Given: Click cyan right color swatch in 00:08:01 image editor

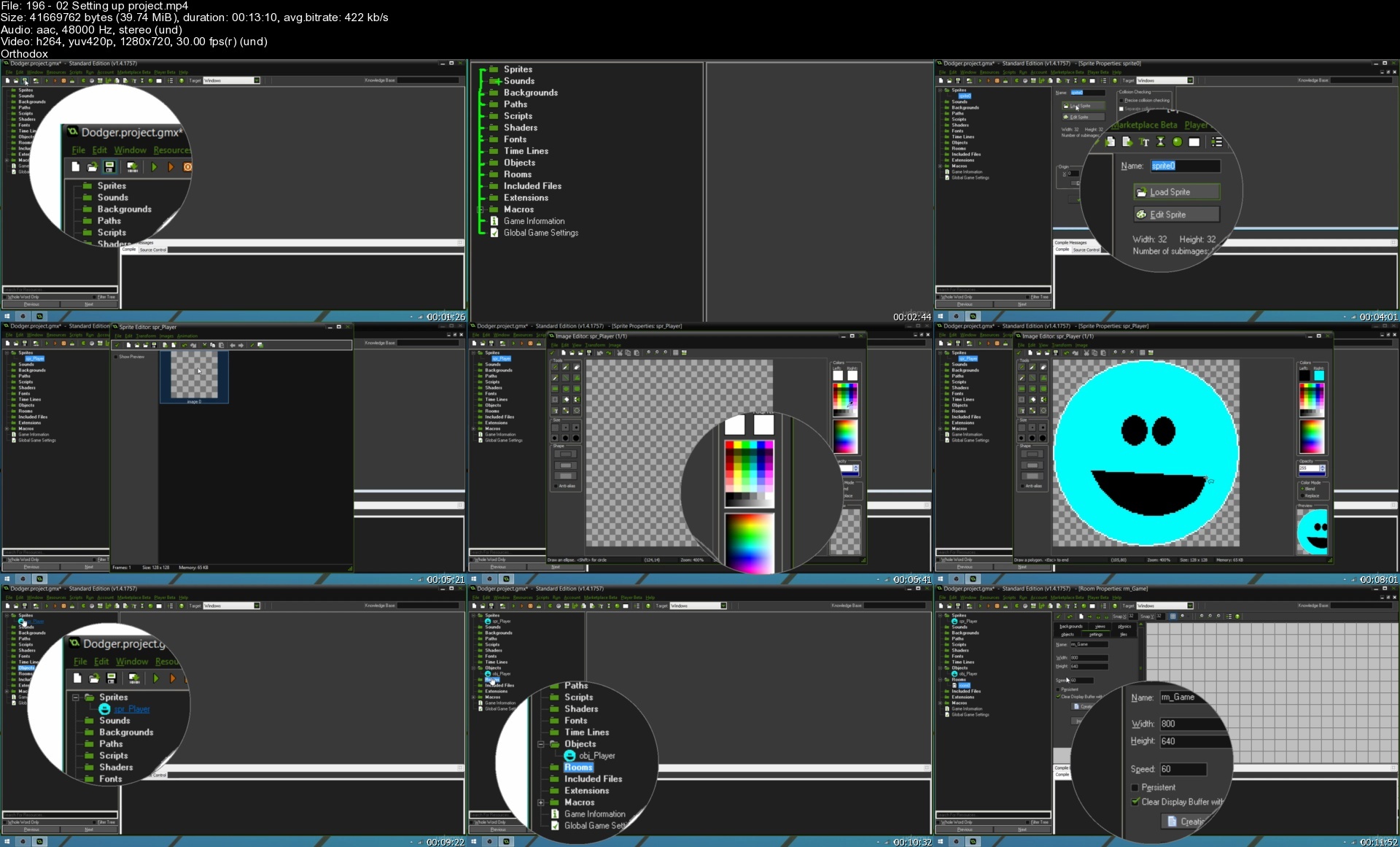Looking at the screenshot, I should [1318, 376].
